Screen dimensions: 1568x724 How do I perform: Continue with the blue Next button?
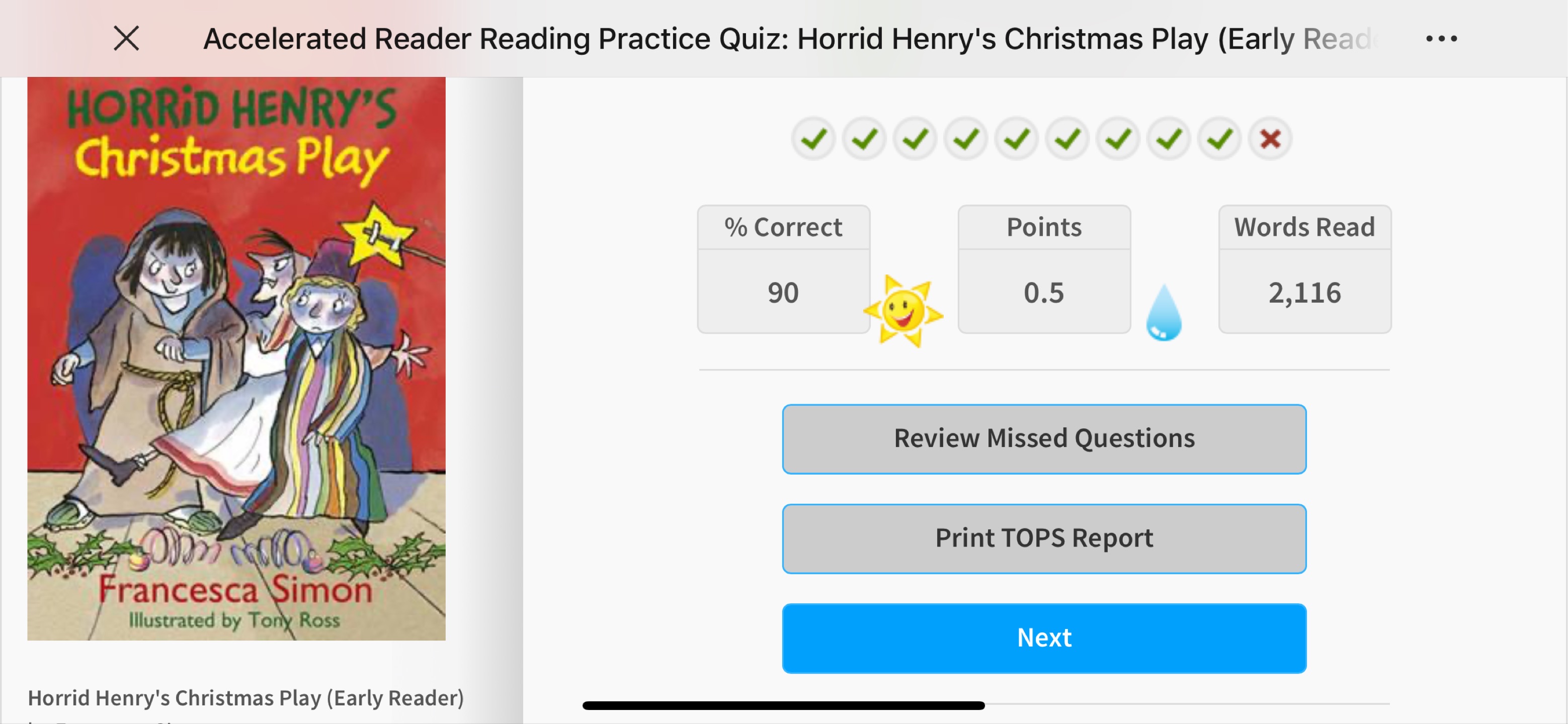pyautogui.click(x=1044, y=638)
